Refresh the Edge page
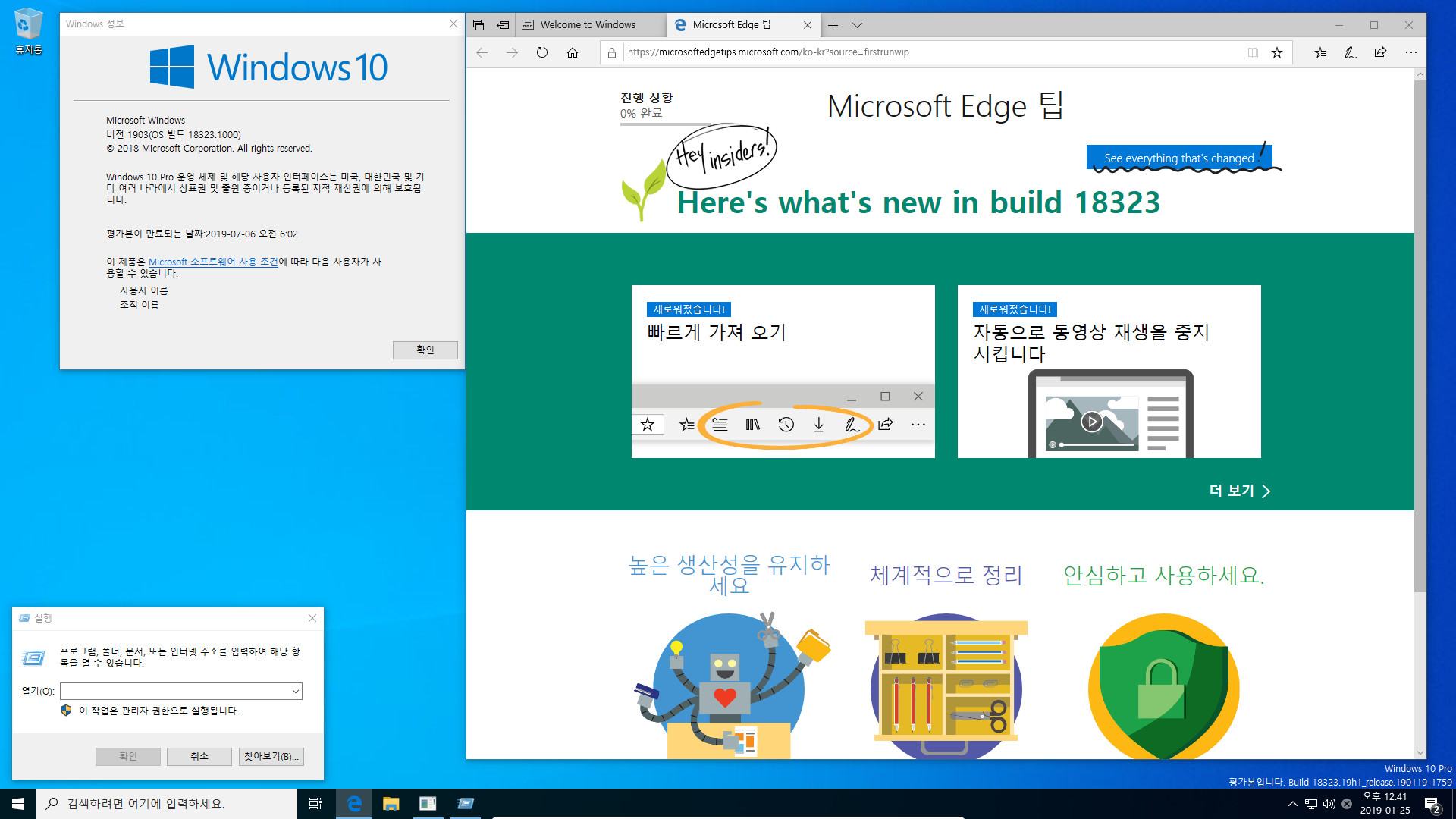 point(542,52)
